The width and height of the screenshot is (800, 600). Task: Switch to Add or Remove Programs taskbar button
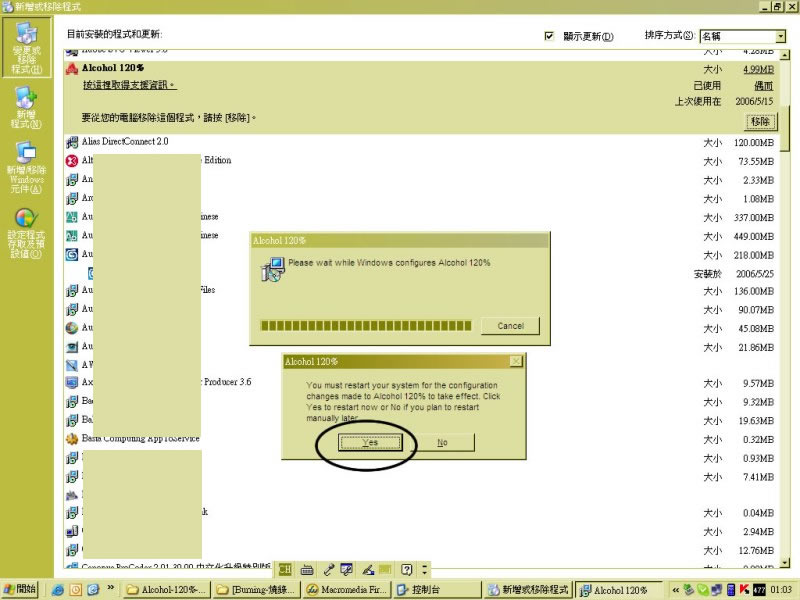529,590
